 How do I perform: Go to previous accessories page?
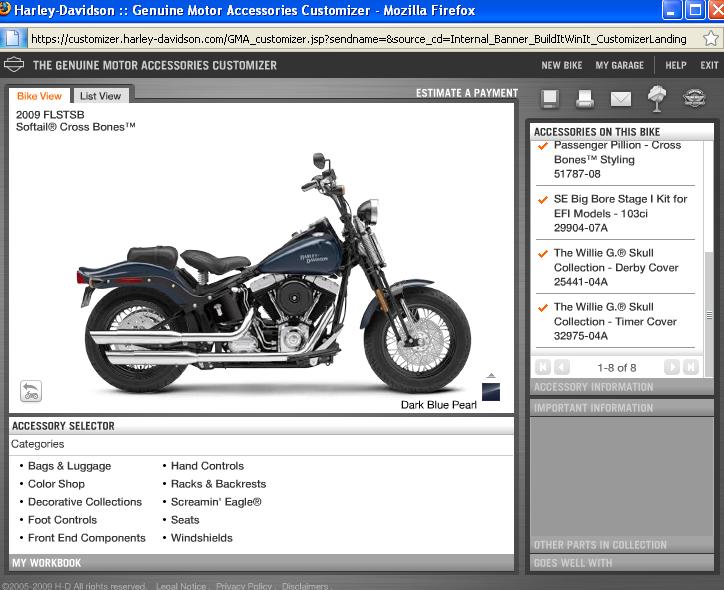click(x=561, y=367)
